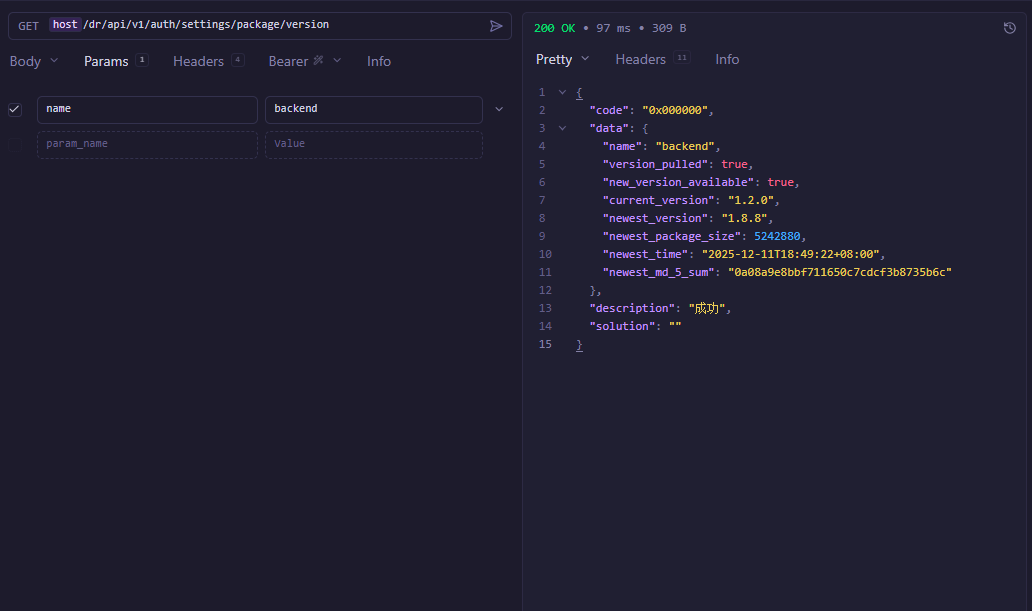This screenshot has width=1032, height=611.
Task: Open the response Info tab
Action: [x=727, y=60]
